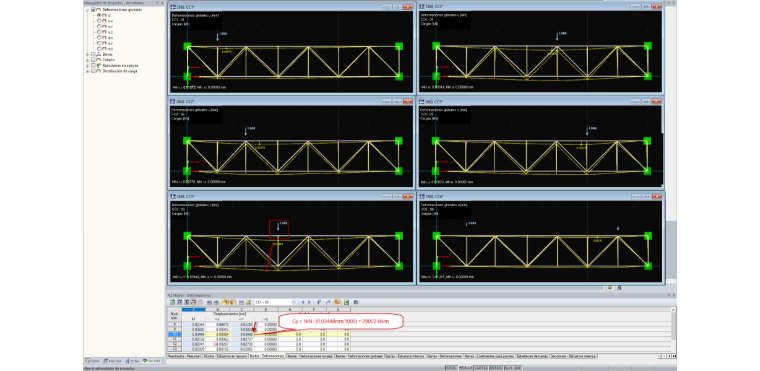Expand the Barras tree node
760x371 pixels.
tap(87, 54)
